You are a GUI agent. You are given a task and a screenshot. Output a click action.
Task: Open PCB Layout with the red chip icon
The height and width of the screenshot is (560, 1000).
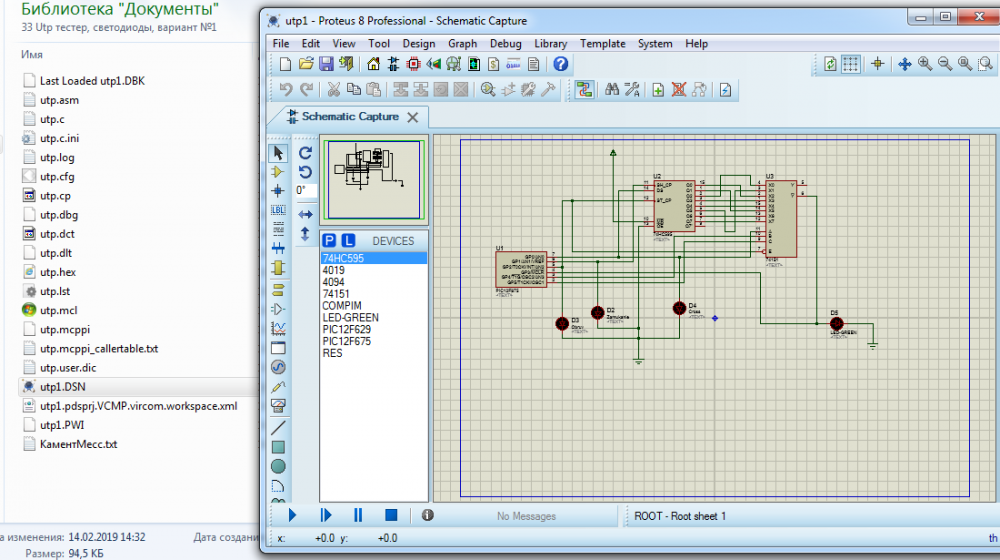click(413, 64)
